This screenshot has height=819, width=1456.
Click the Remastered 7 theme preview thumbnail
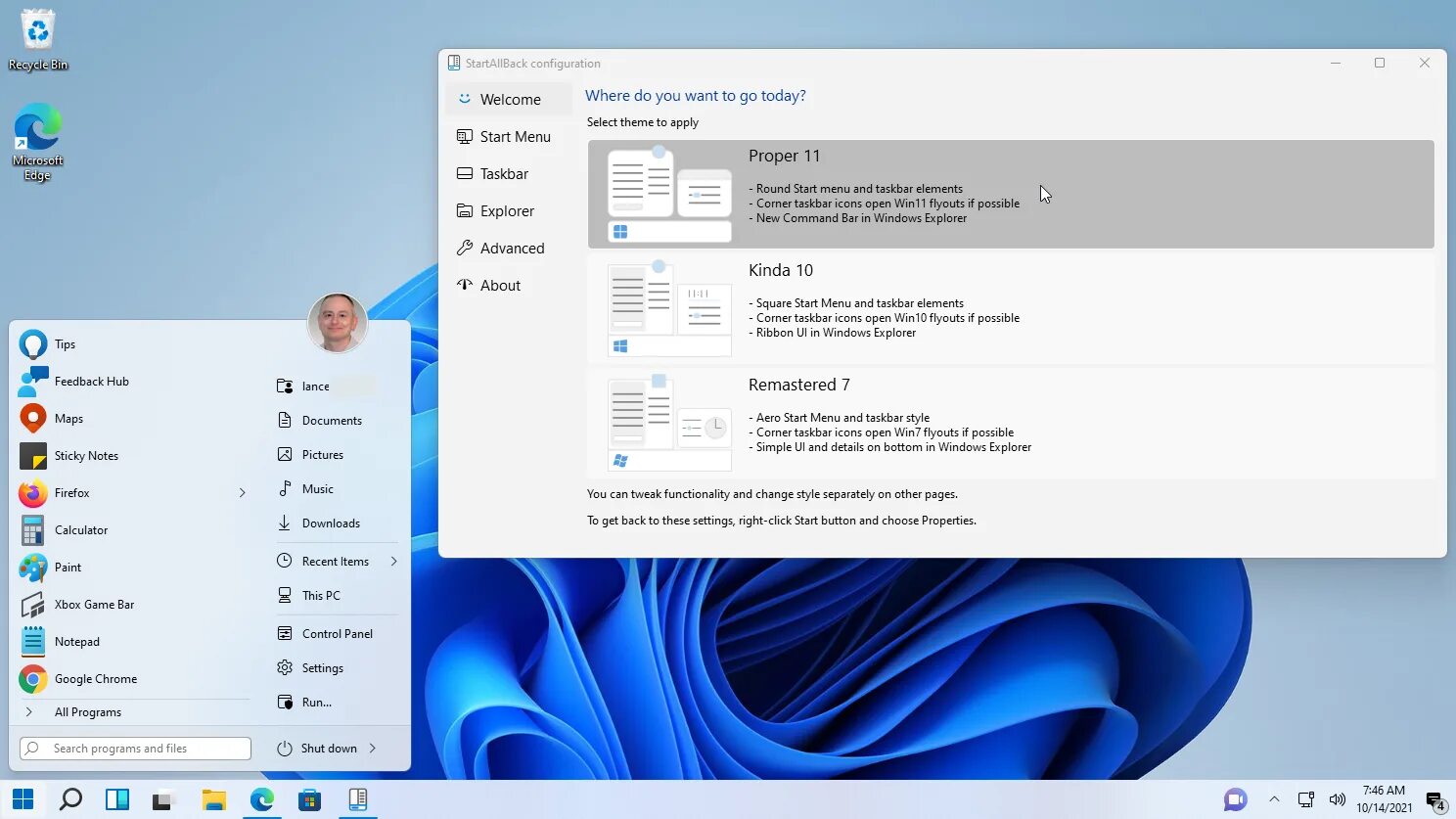click(x=669, y=423)
